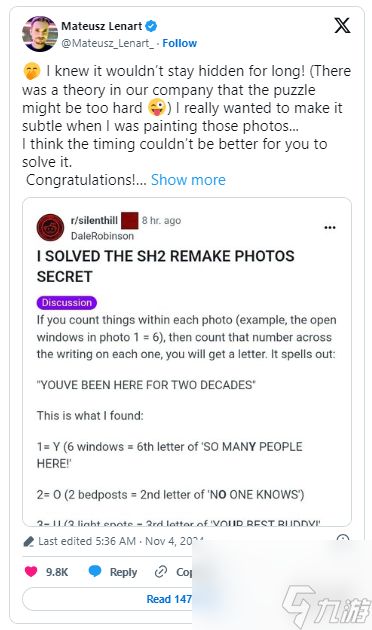Click Mateusz Lenart's profile avatar
Viewport: 372px width, 630px height.
40,34
